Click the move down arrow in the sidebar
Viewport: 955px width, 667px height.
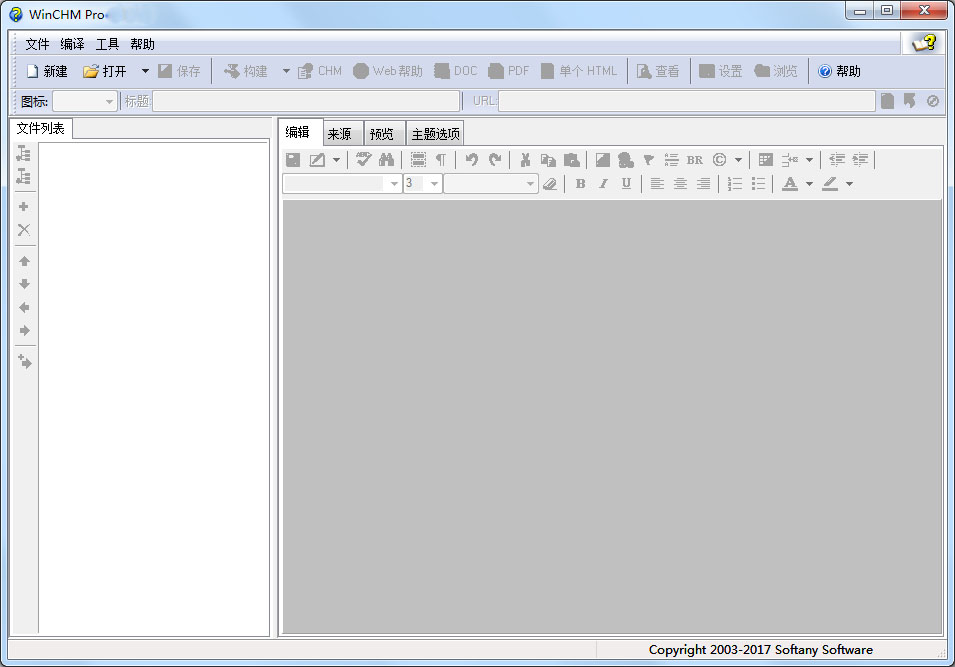click(24, 284)
